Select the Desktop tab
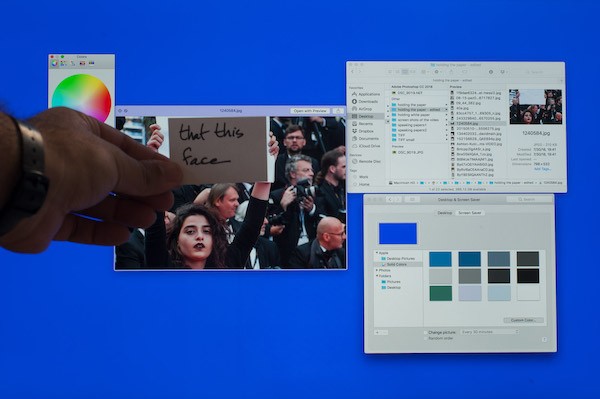 click(x=445, y=213)
